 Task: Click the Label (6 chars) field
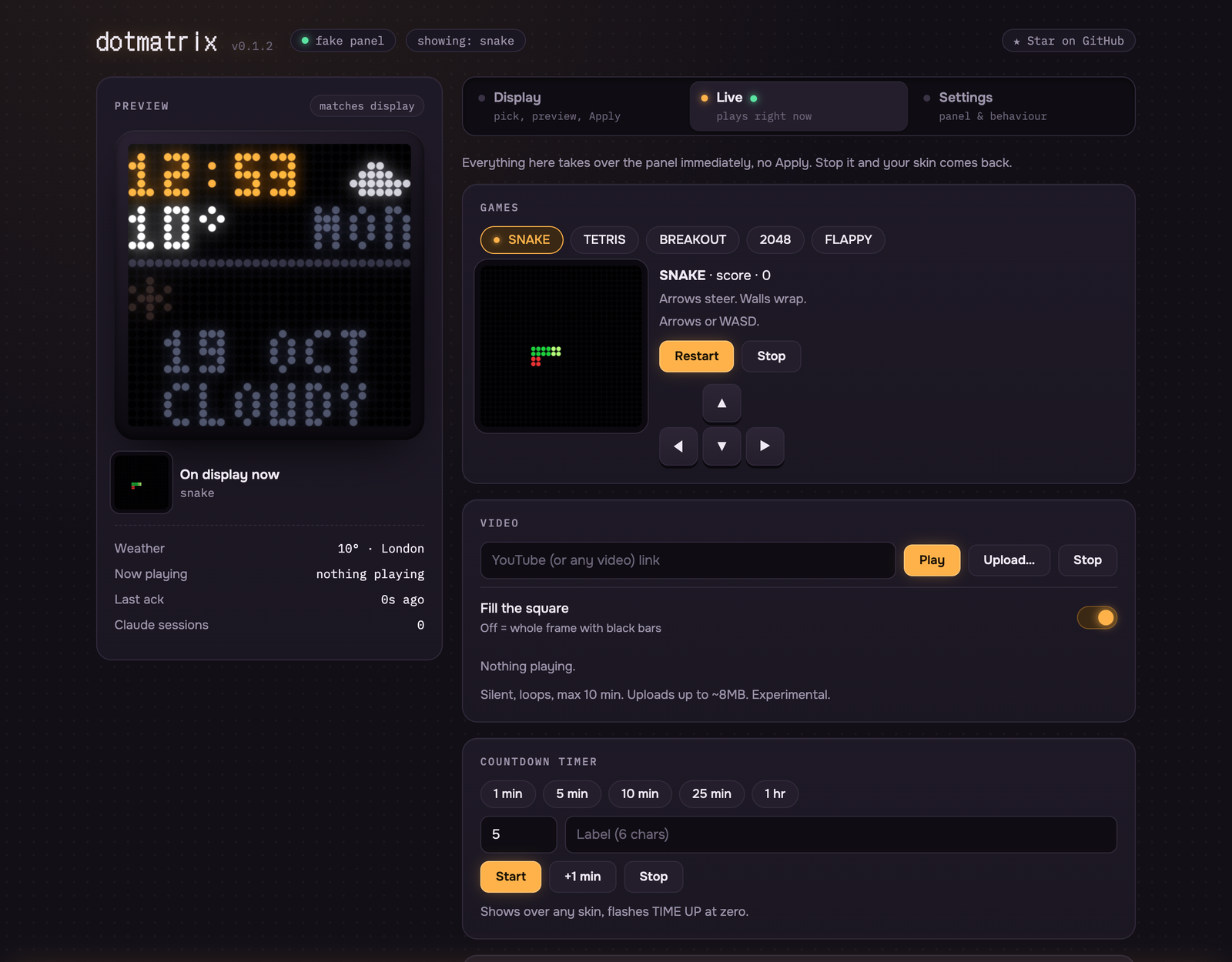coord(841,835)
